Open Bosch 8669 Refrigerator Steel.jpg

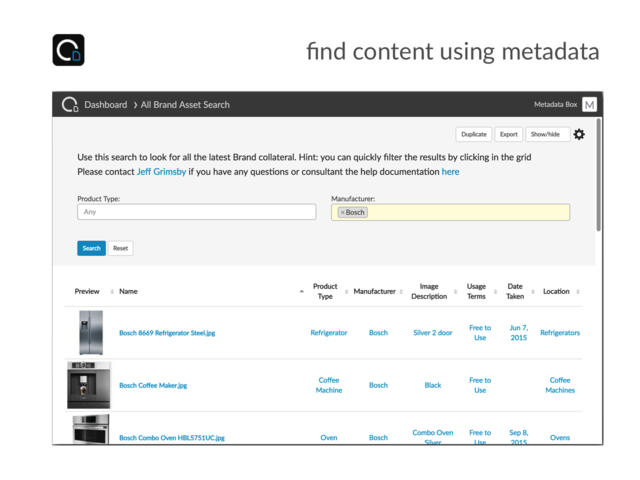(167, 333)
